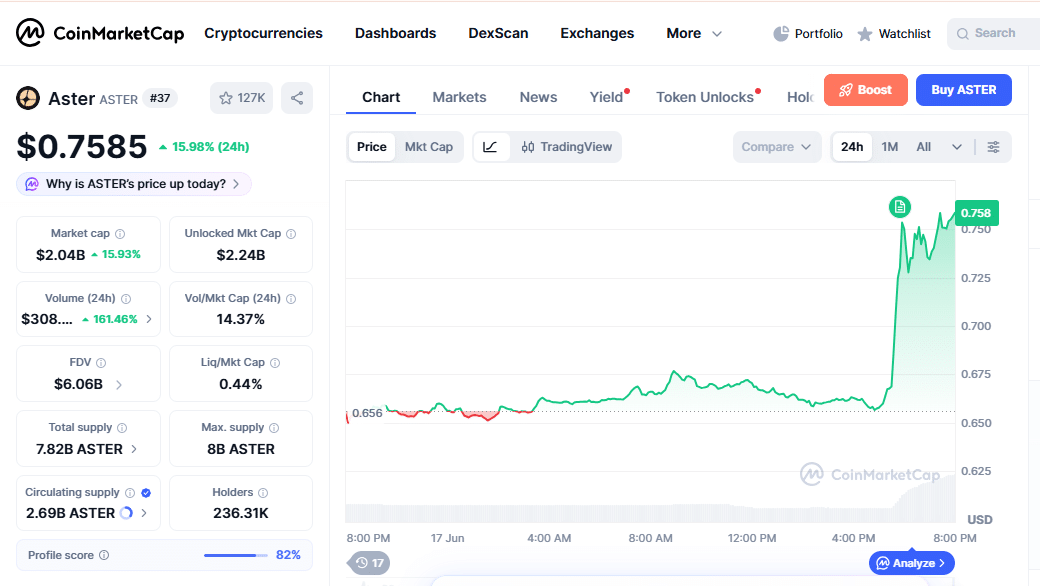Image resolution: width=1040 pixels, height=586 pixels.
Task: Open Cryptocurrencies menu
Action: tap(263, 33)
